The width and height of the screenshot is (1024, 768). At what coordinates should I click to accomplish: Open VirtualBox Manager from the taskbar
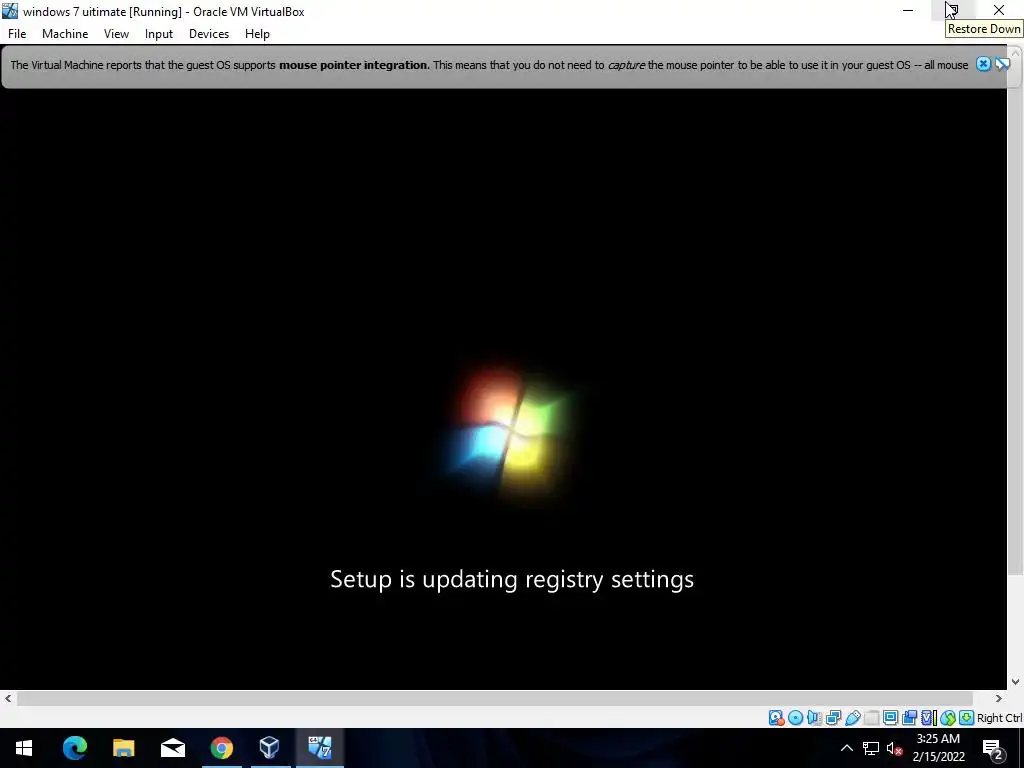[270, 748]
